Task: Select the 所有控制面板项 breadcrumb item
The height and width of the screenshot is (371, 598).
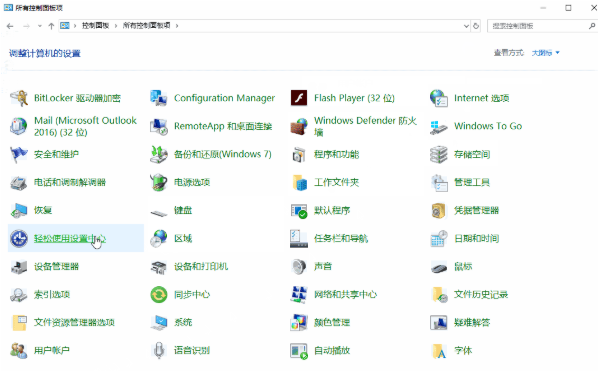Action: pyautogui.click(x=146, y=26)
